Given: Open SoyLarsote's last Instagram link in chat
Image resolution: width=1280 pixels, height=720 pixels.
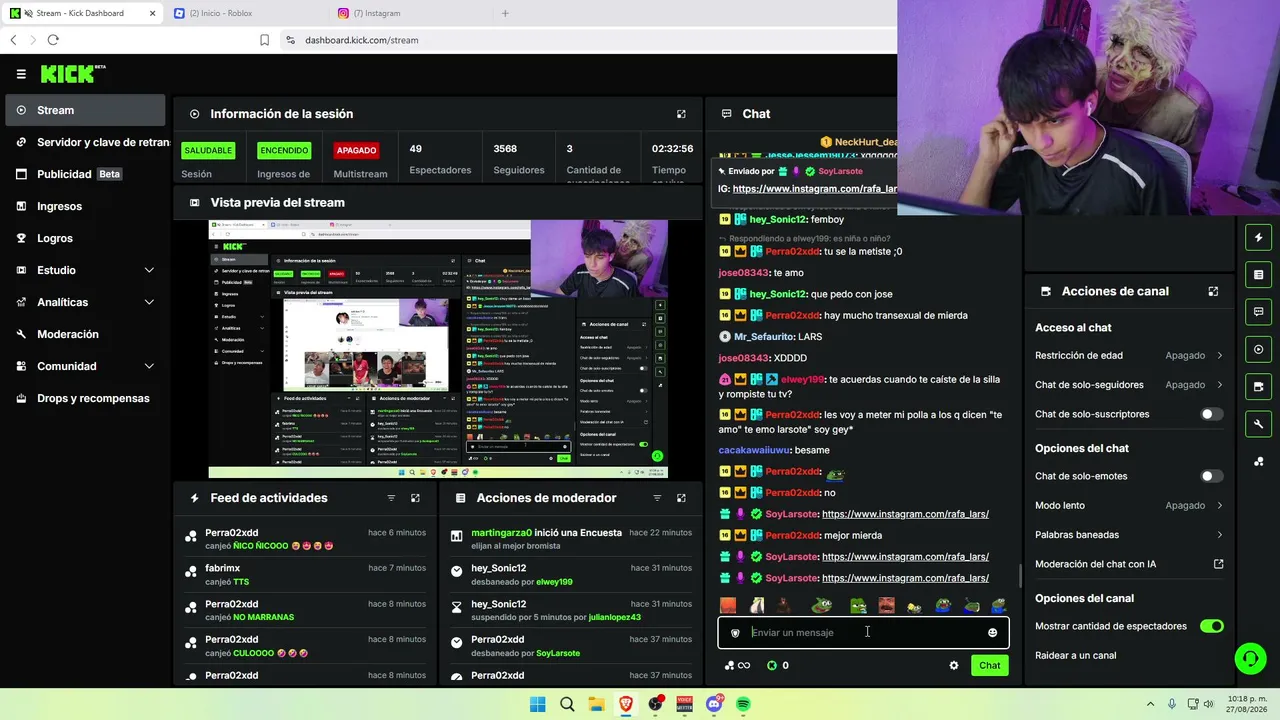Looking at the screenshot, I should [905, 578].
